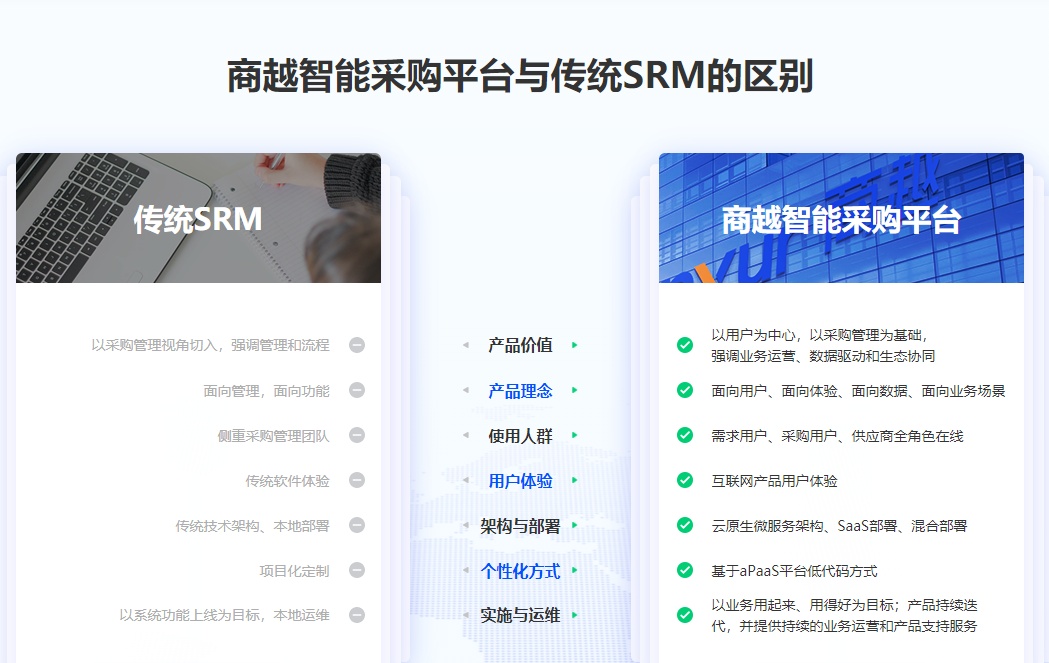Click text 面向用户、面向体验、面向数据、面向业务场景
The width and height of the screenshot is (1049, 663).
coord(858,391)
